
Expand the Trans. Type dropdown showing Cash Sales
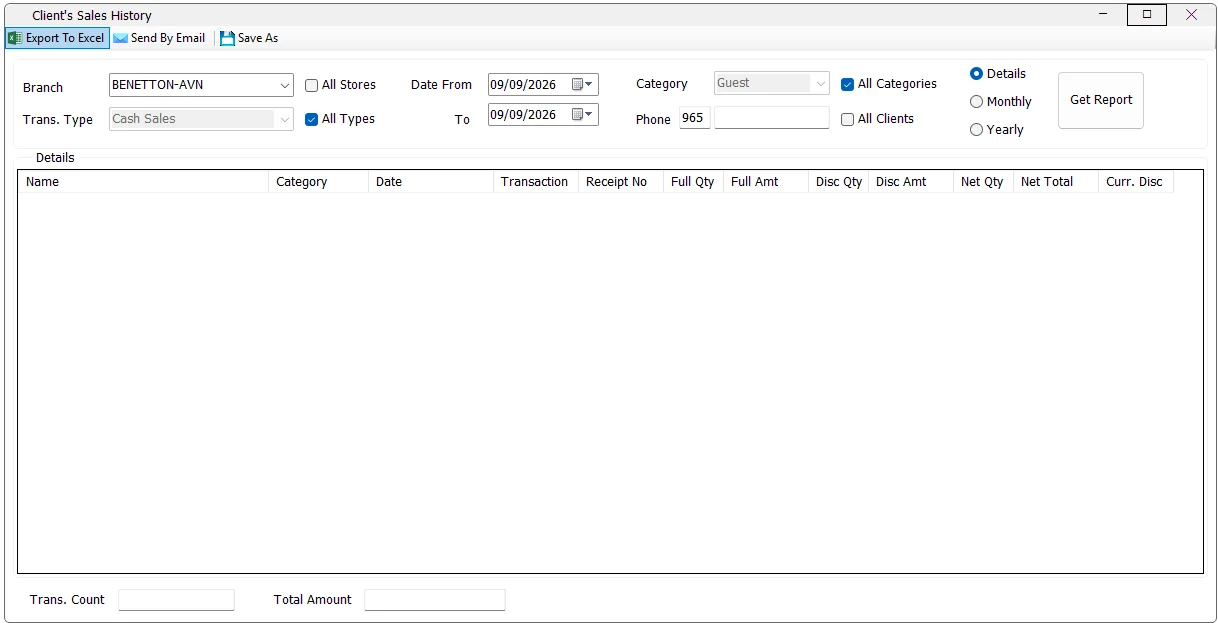285,120
